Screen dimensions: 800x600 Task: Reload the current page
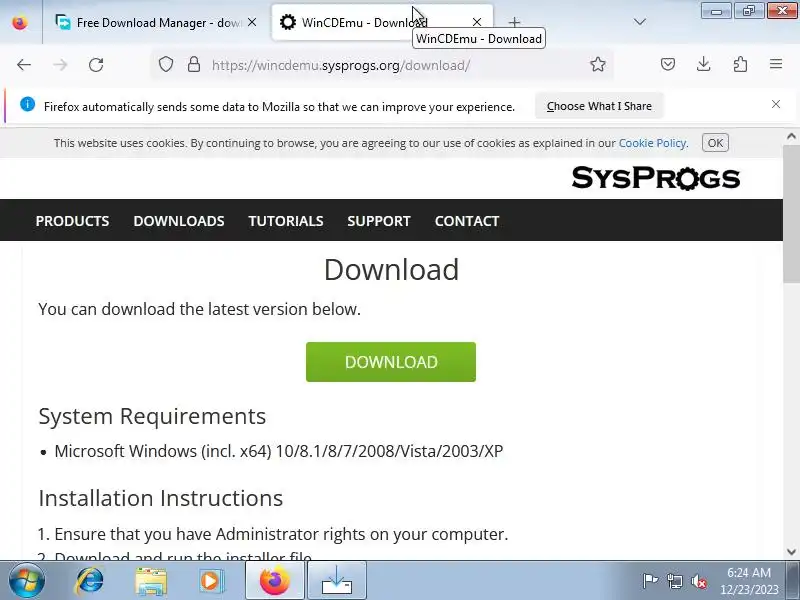tap(96, 65)
